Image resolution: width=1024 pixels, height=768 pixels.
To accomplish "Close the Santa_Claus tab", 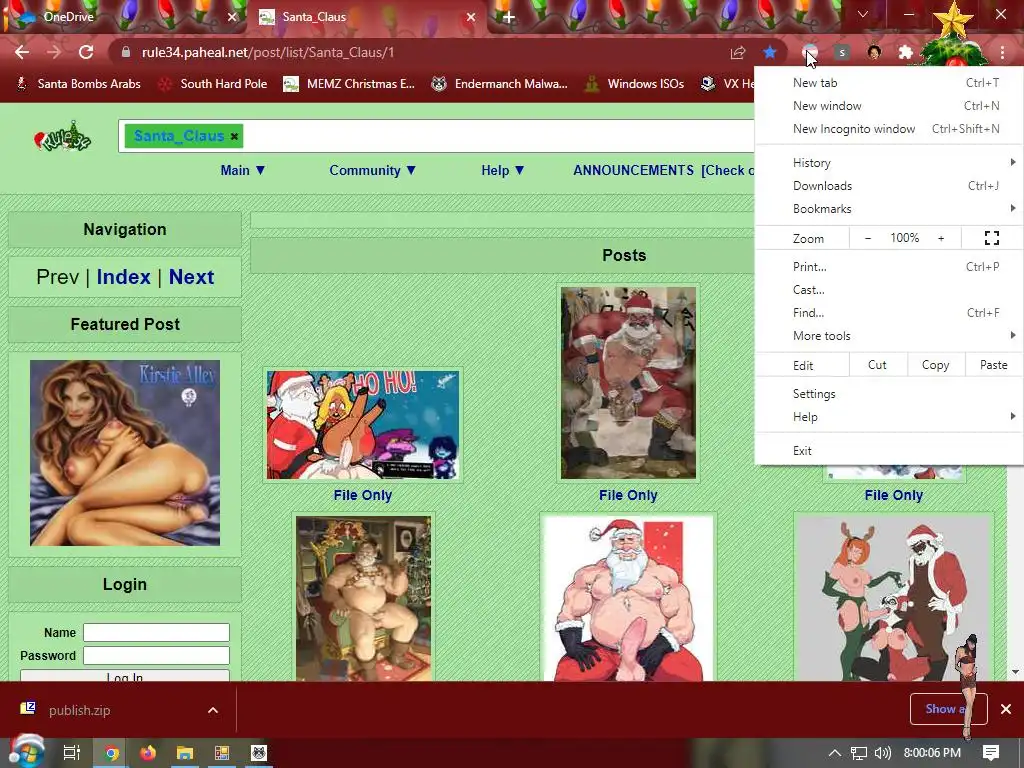I will pos(471,17).
